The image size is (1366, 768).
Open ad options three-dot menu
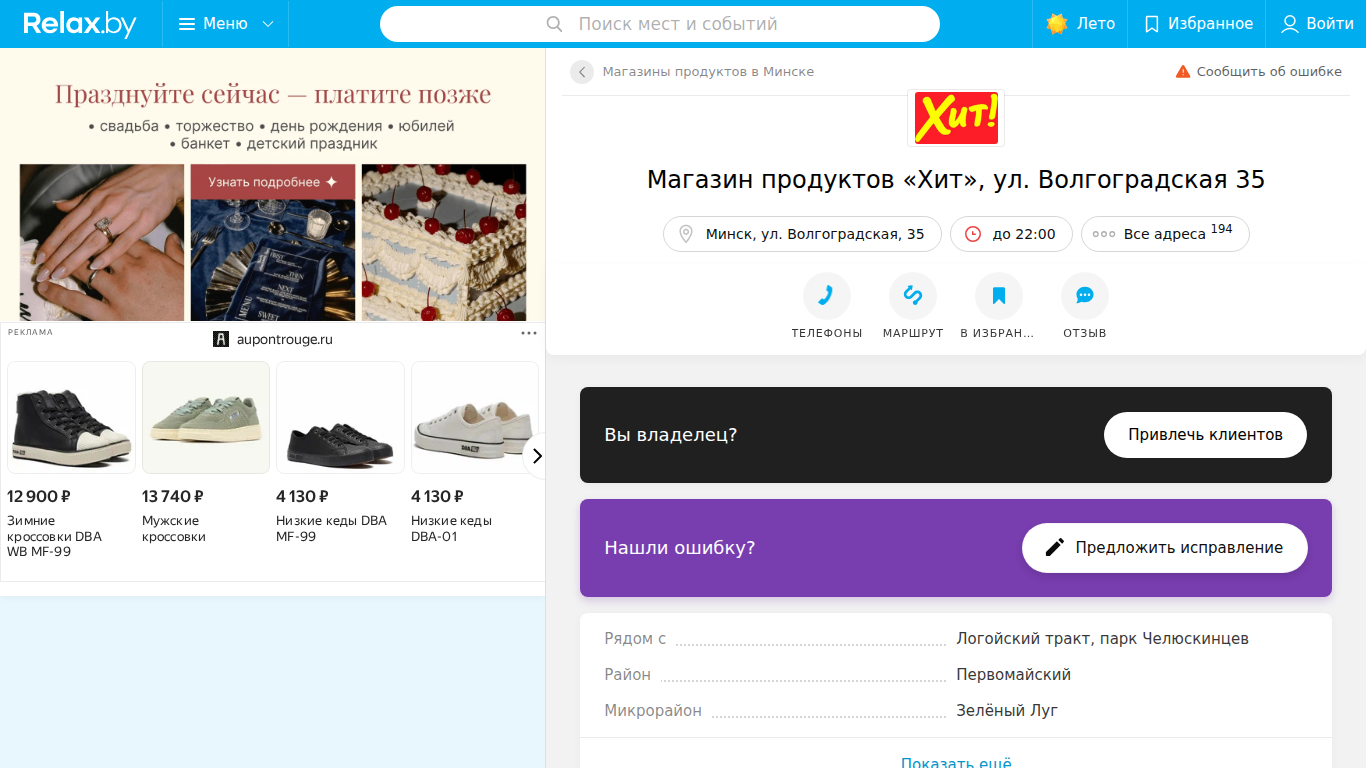click(x=529, y=333)
